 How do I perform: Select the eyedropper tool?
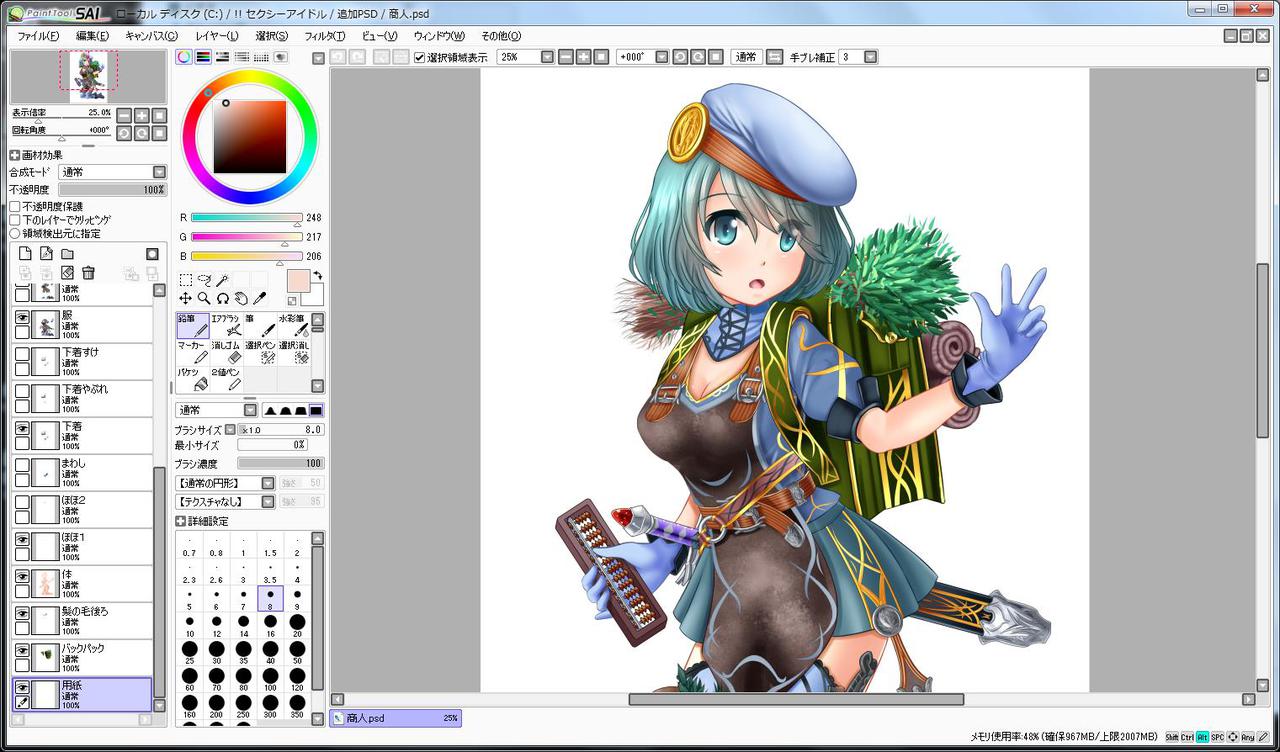pos(258,298)
